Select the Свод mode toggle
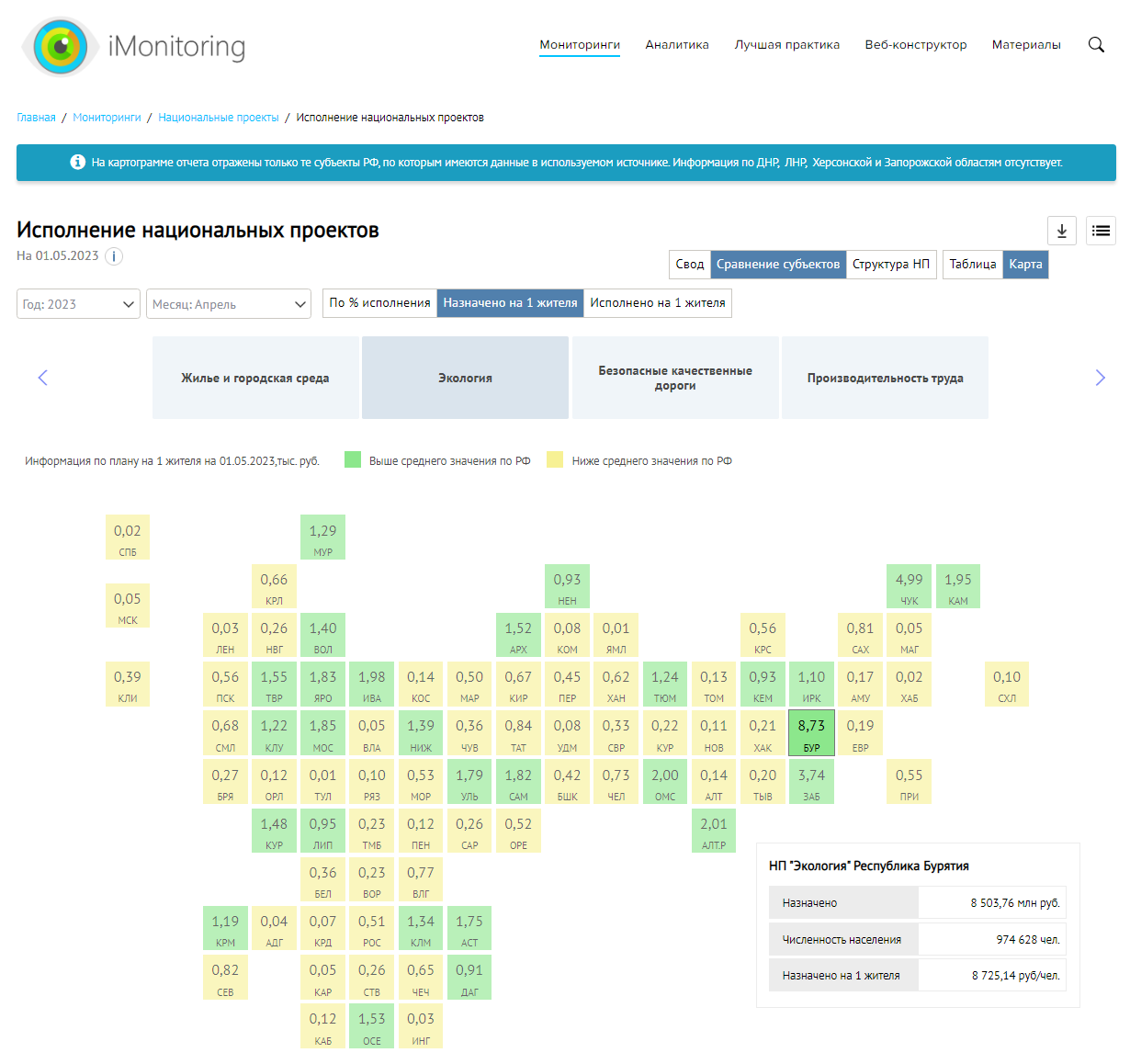The image size is (1130, 1064). tap(689, 265)
